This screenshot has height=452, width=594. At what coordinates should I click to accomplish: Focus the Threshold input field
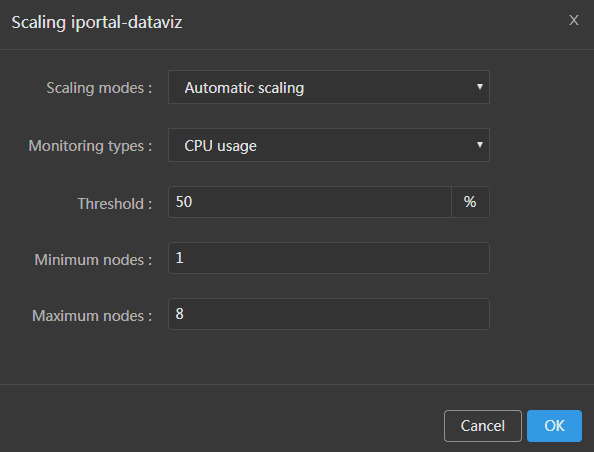coord(310,202)
